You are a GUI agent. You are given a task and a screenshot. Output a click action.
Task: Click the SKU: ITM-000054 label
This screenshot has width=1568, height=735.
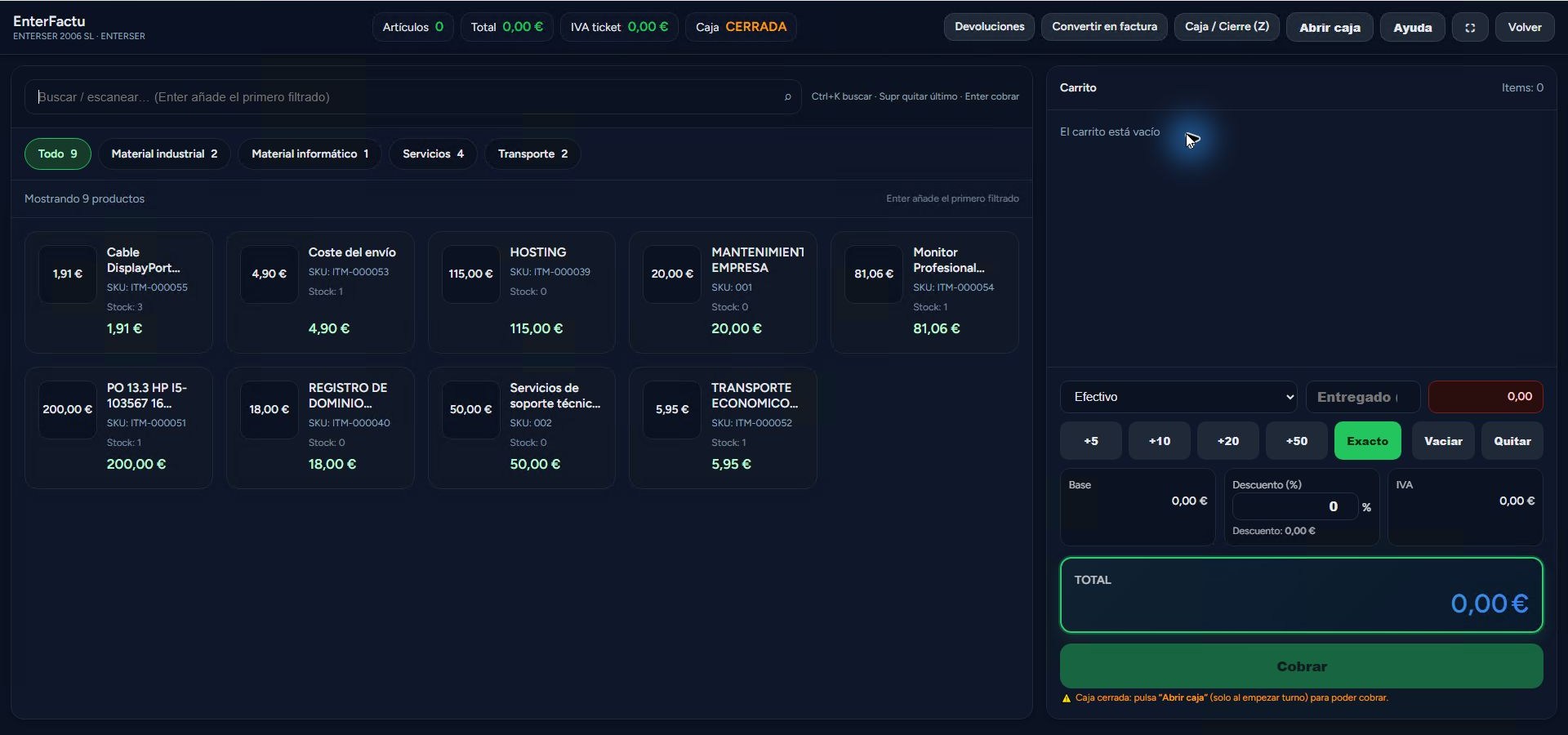953,287
